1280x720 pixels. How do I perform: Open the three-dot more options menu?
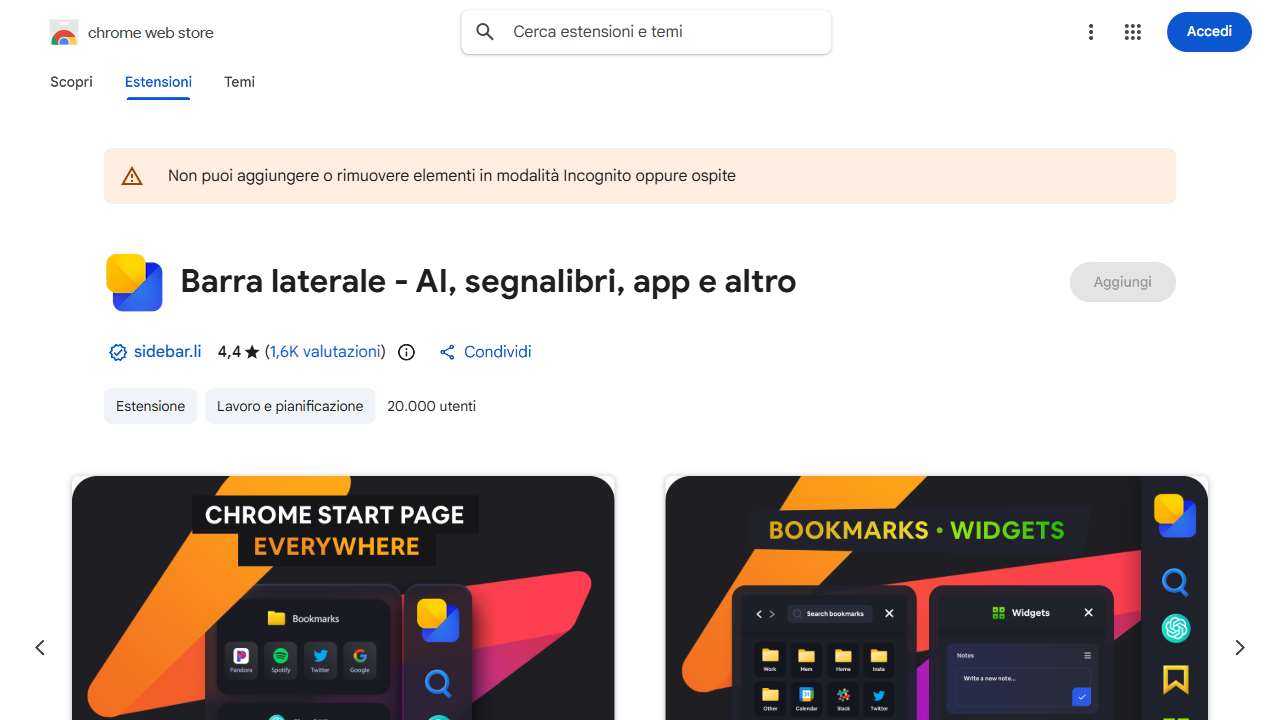tap(1091, 32)
